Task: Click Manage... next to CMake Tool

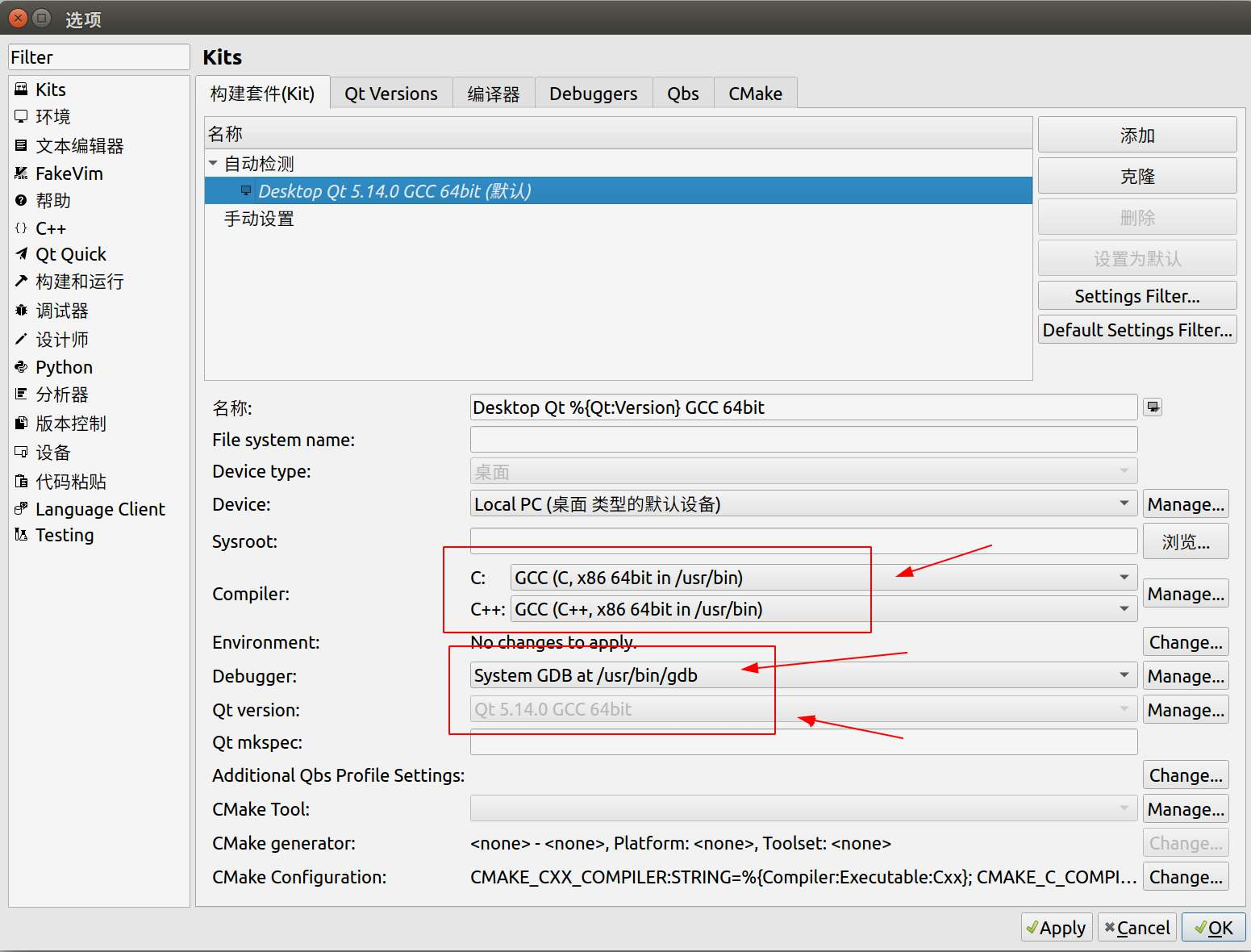Action: pos(1186,809)
